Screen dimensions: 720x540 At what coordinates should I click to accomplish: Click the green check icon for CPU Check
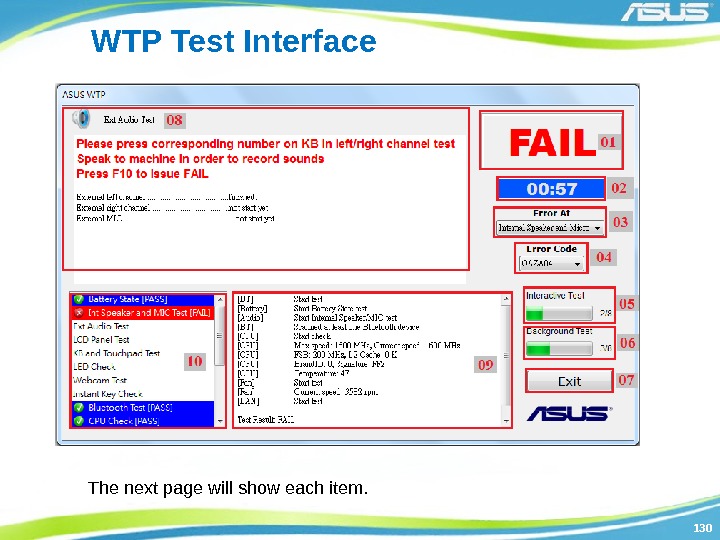coord(79,421)
